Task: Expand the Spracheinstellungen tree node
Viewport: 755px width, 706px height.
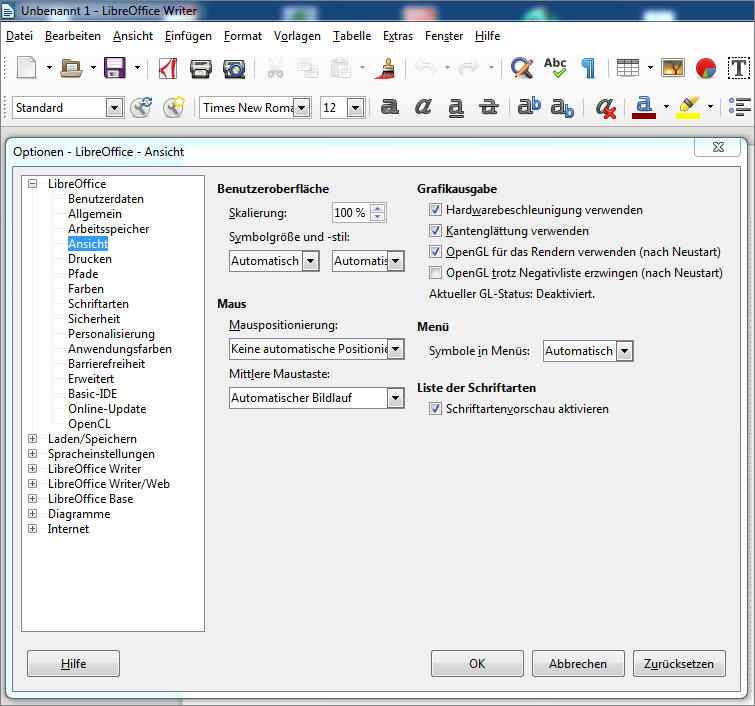Action: click(32, 453)
